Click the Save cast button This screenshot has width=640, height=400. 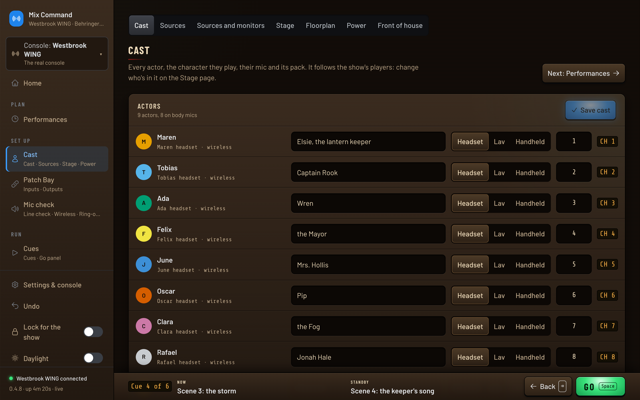591,110
